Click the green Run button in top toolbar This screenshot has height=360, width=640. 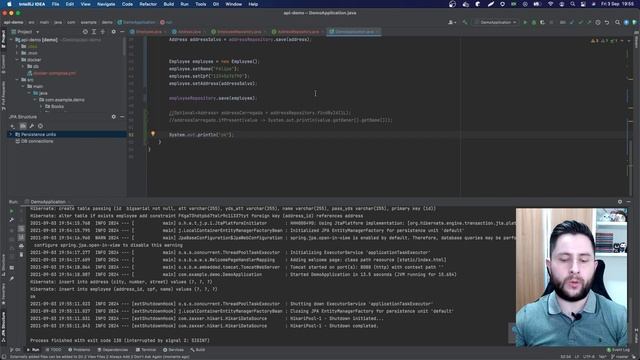pos(525,22)
